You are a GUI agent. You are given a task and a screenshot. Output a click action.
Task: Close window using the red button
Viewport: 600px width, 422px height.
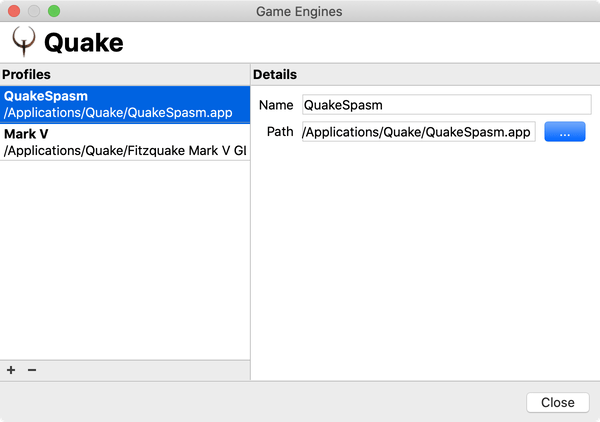(14, 11)
